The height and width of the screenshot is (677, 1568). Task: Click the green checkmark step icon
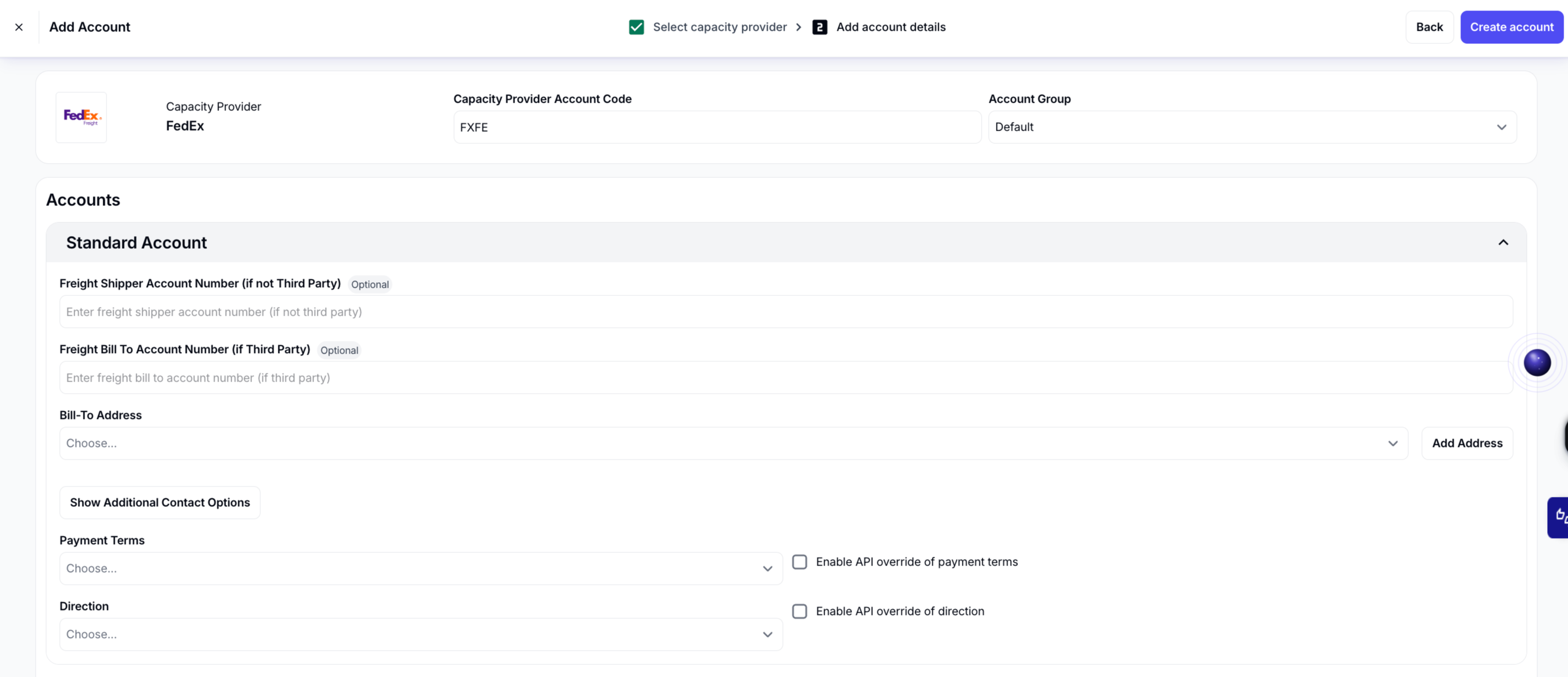(636, 27)
